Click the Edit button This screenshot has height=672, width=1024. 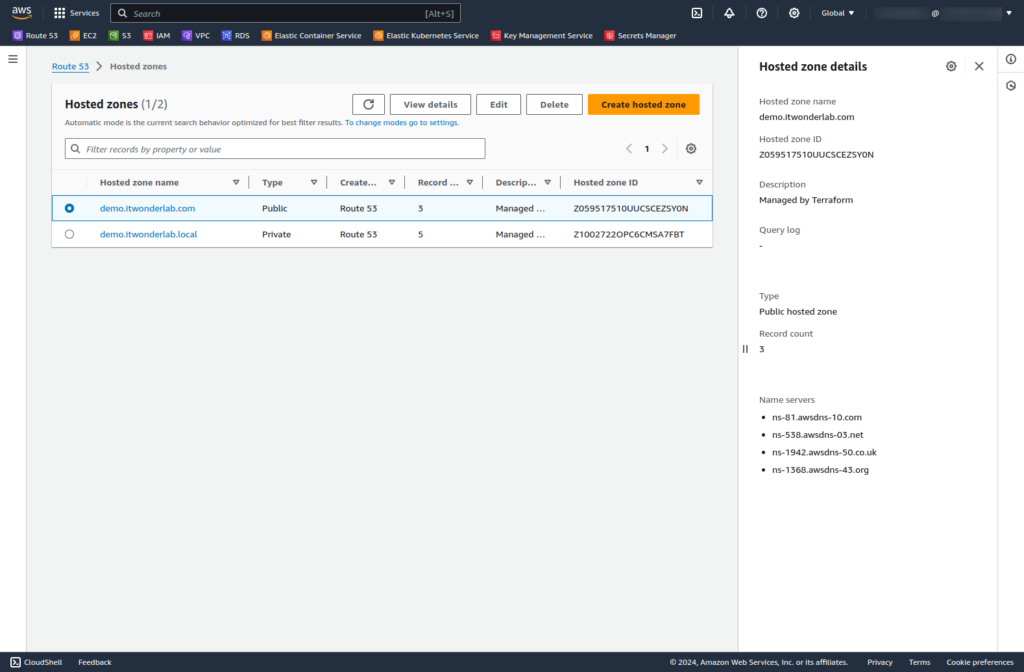click(498, 104)
